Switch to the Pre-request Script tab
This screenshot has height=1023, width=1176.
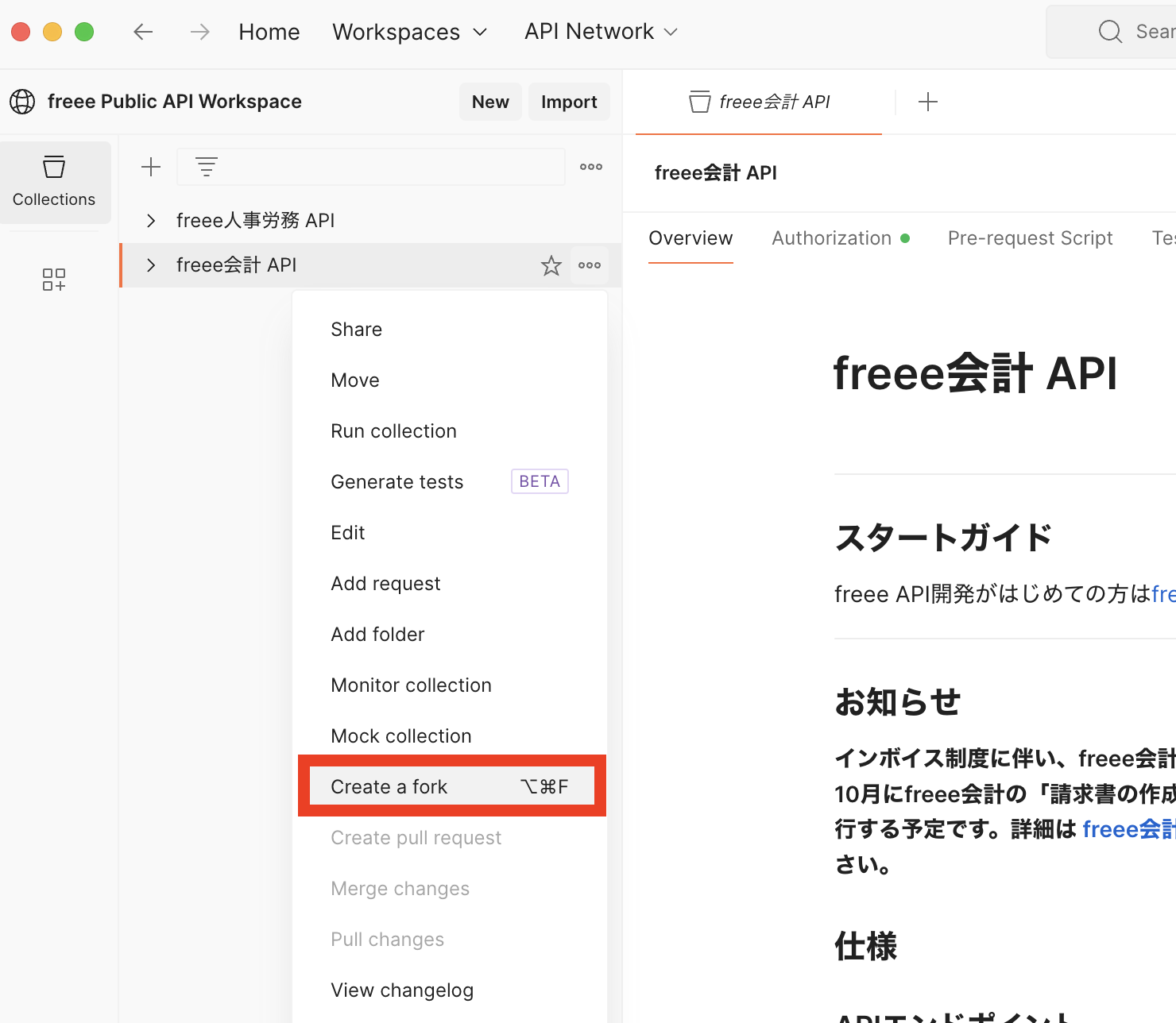(x=1030, y=237)
